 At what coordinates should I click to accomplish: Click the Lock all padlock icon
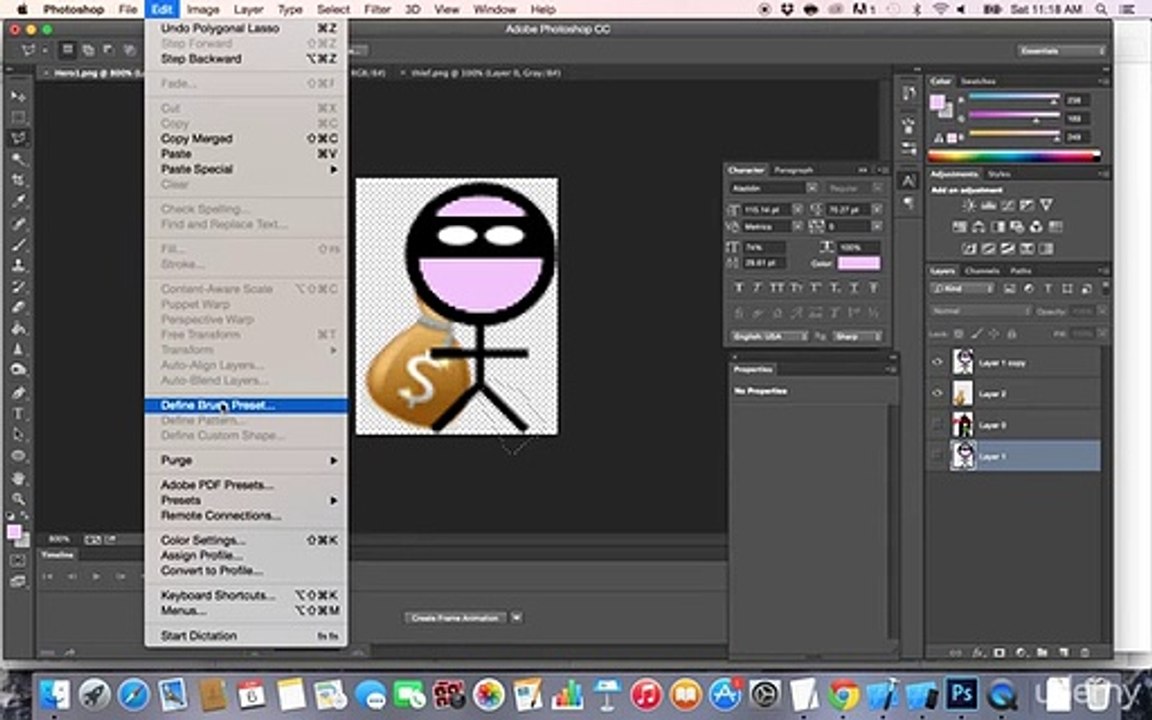[1012, 334]
